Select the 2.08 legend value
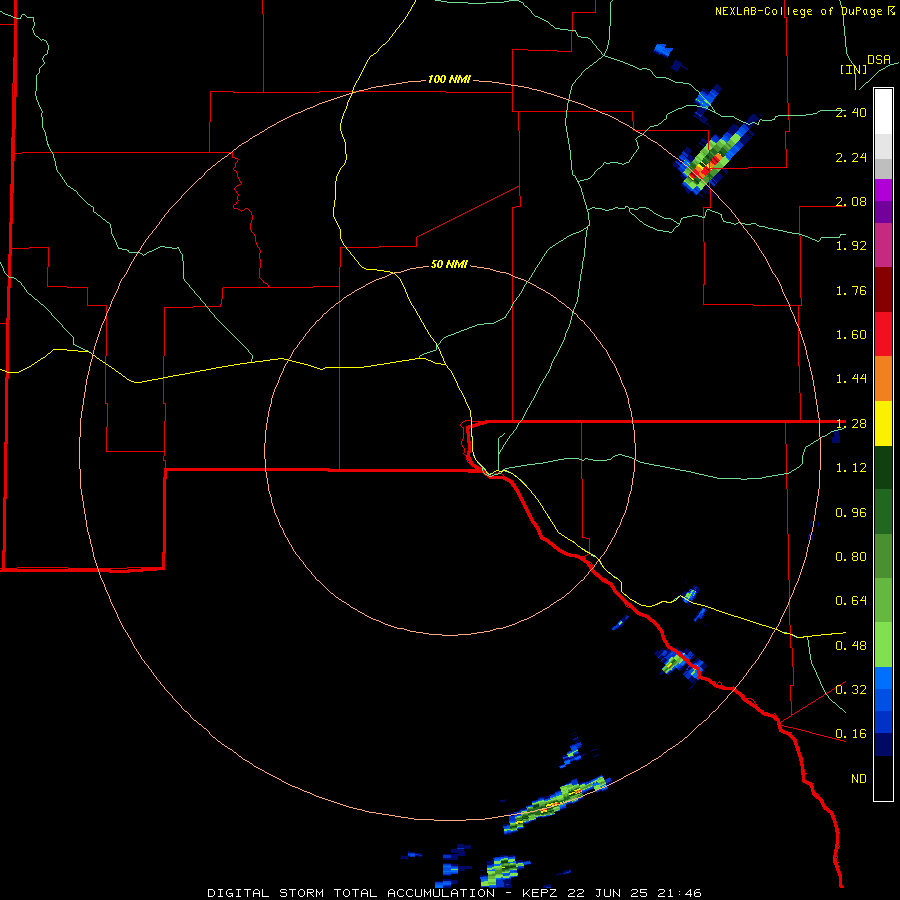 coord(851,201)
